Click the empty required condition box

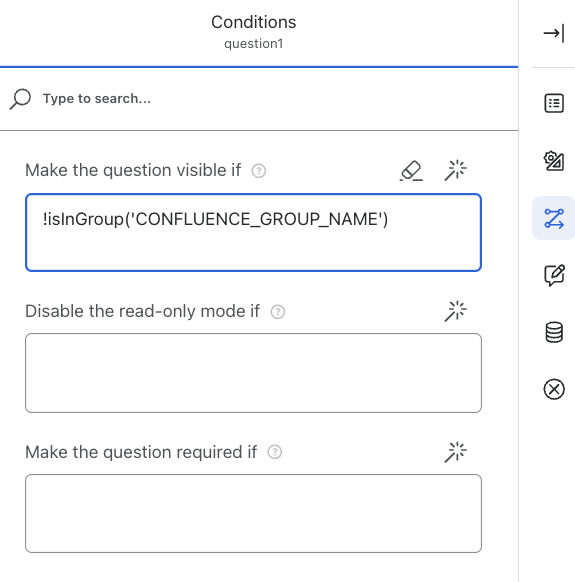[x=254, y=513]
